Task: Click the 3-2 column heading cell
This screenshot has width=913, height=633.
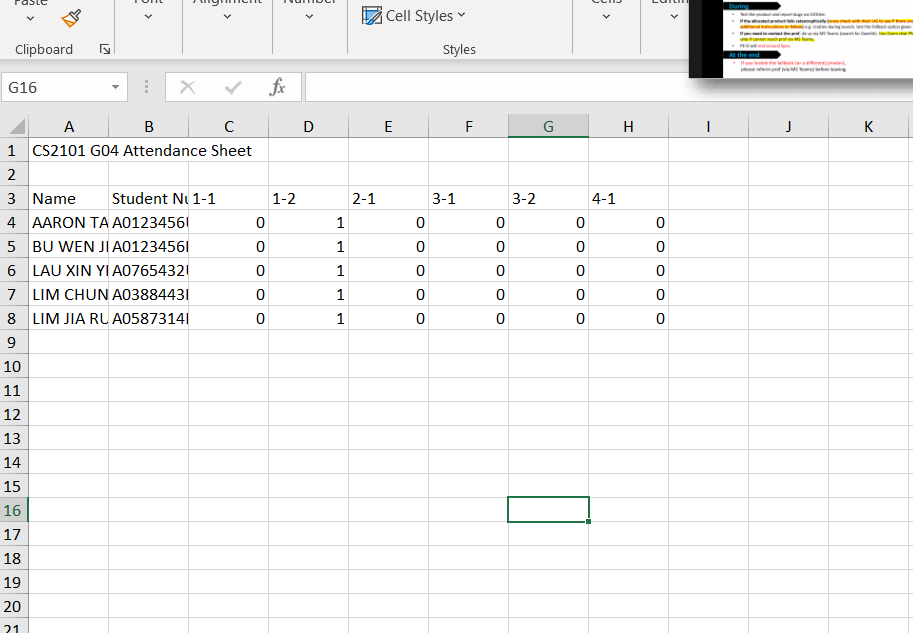Action: [x=548, y=199]
